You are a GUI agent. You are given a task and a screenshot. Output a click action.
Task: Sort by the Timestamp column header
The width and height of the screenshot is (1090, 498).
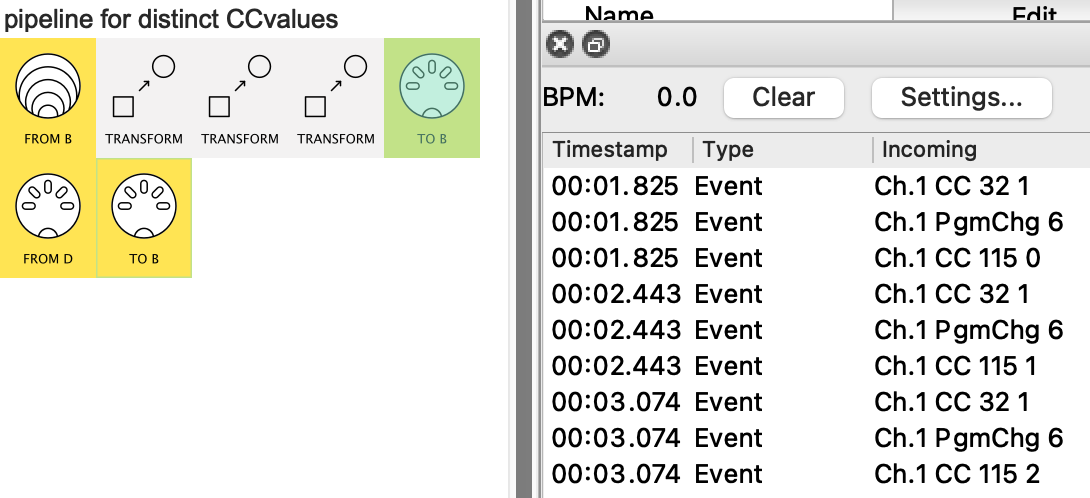pyautogui.click(x=610, y=150)
